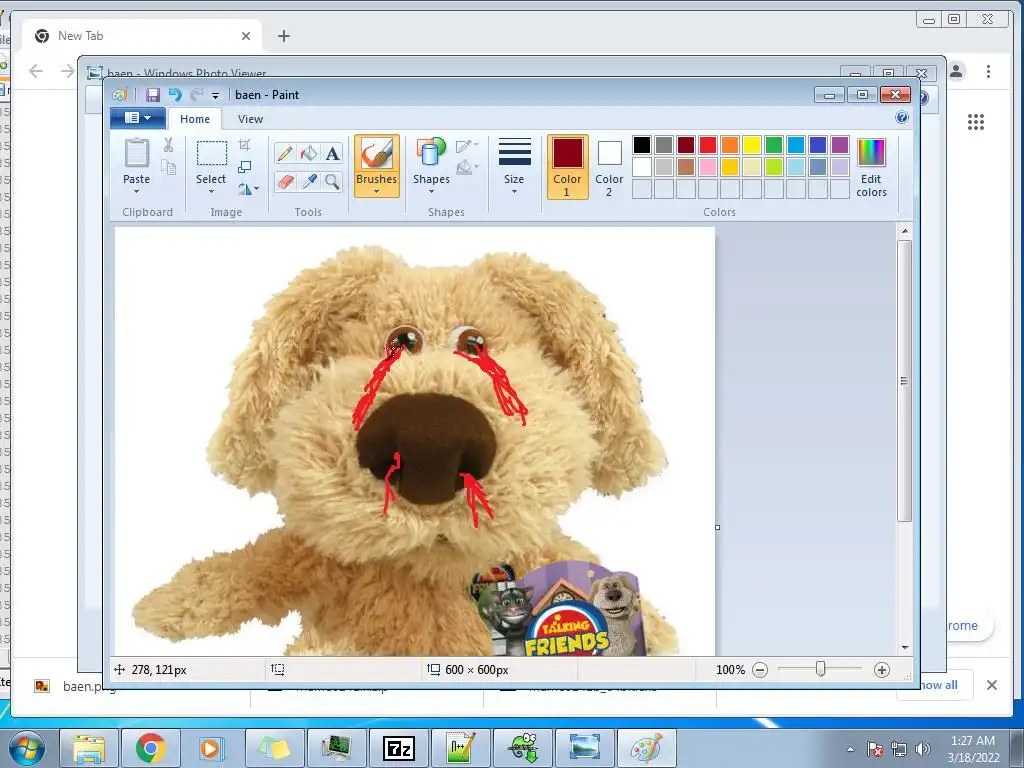
Task: Open the Shapes gallery icon
Action: pos(431,152)
